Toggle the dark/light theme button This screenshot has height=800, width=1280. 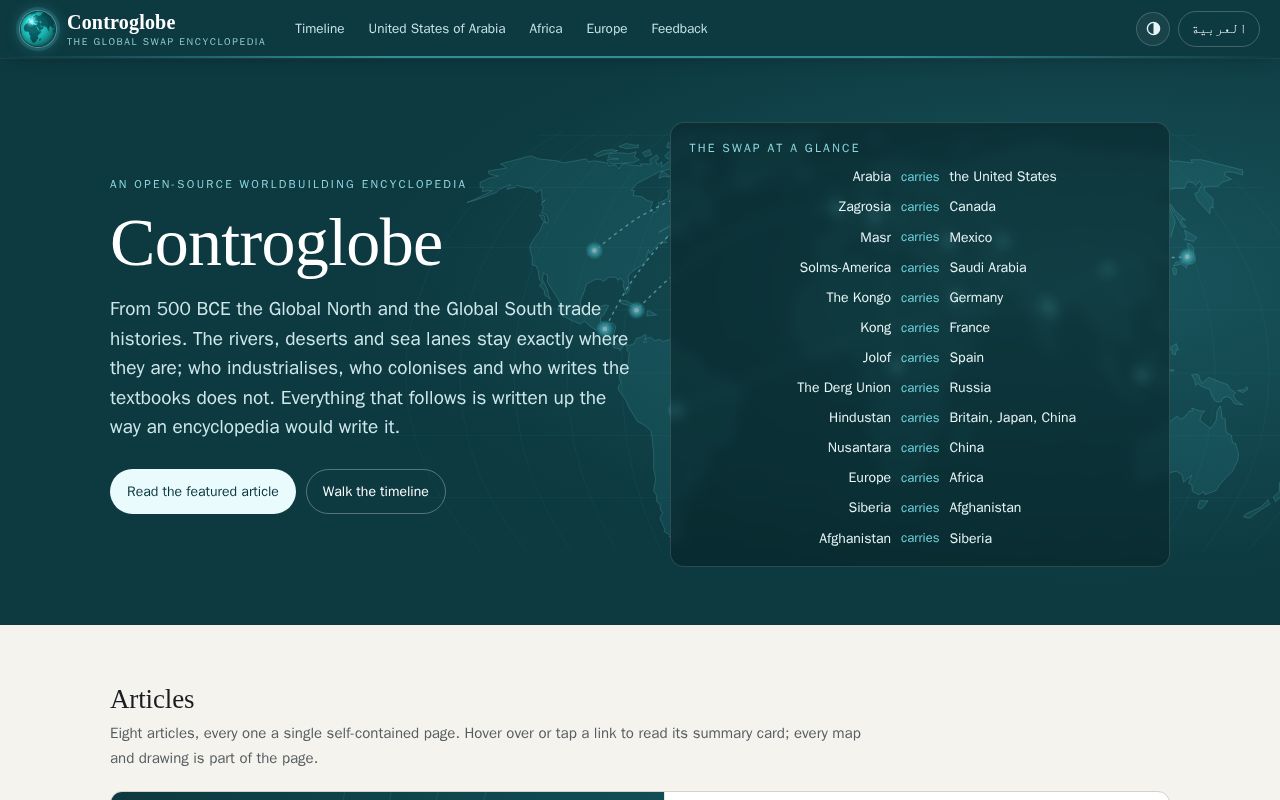pyautogui.click(x=1153, y=29)
